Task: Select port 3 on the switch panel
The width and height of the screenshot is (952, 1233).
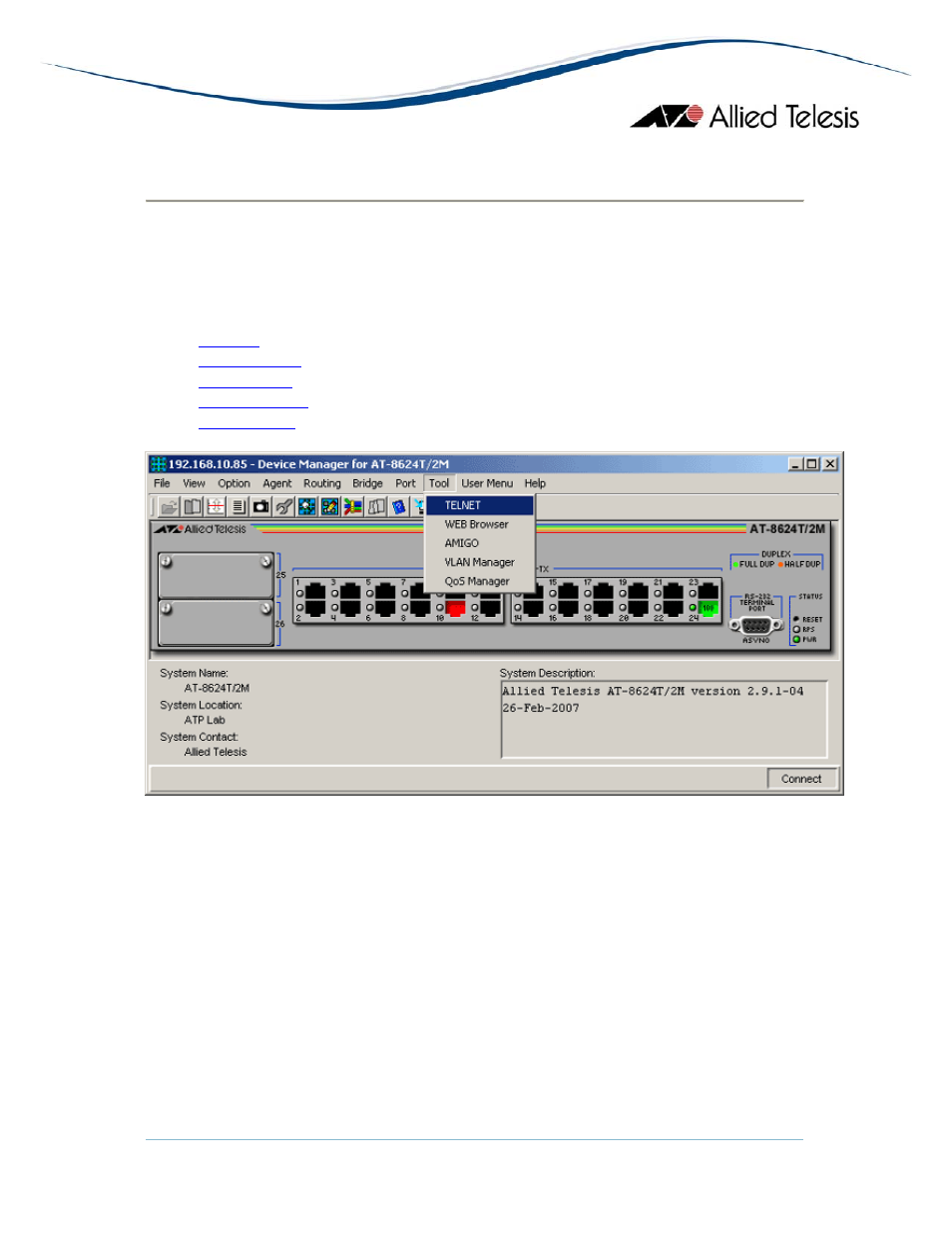Action: pos(350,591)
